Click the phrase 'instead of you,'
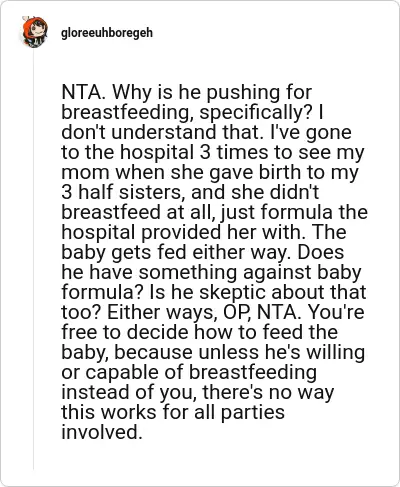The width and height of the screenshot is (400, 487). 129,393
